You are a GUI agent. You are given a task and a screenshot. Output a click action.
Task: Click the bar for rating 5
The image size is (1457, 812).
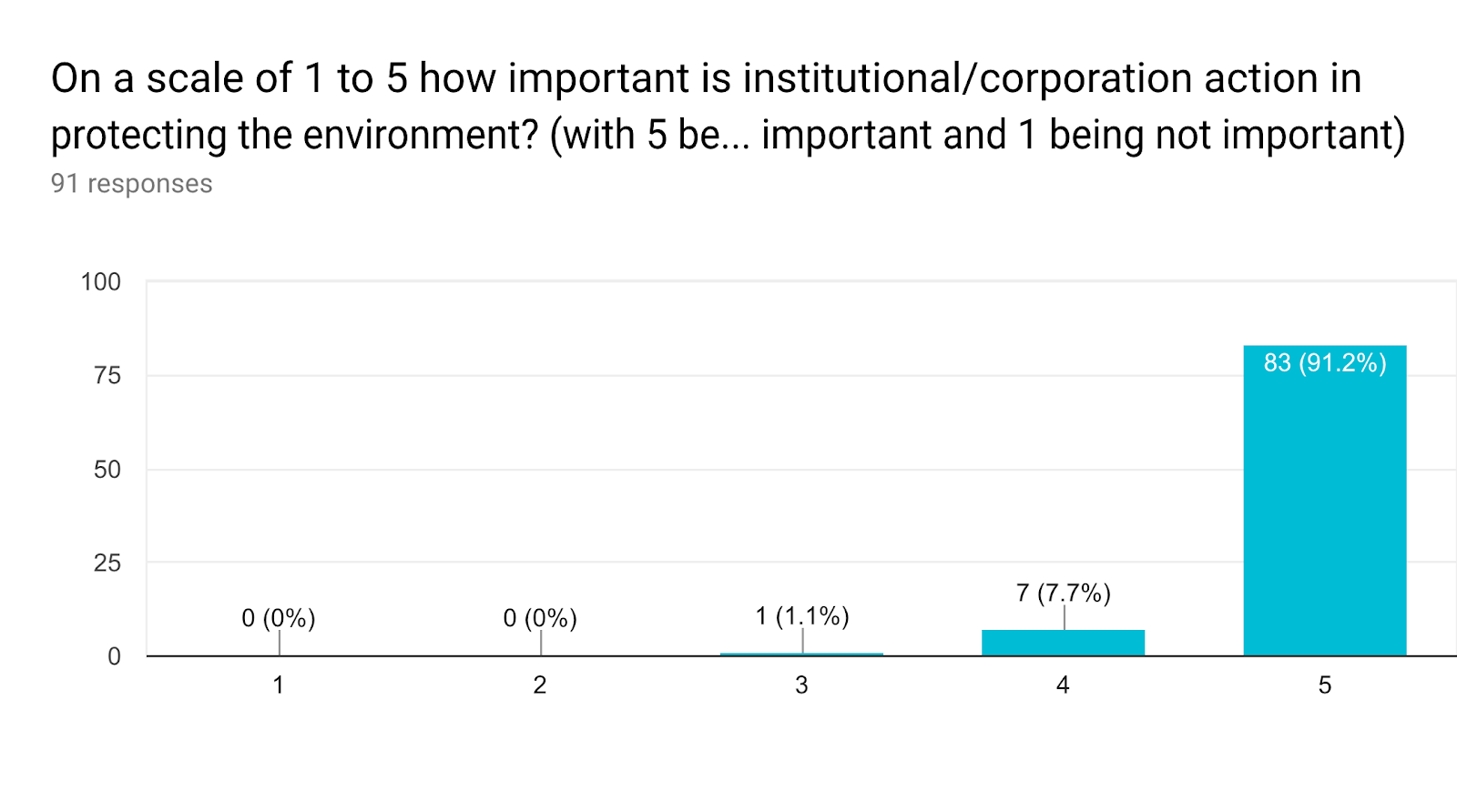pyautogui.click(x=1324, y=510)
